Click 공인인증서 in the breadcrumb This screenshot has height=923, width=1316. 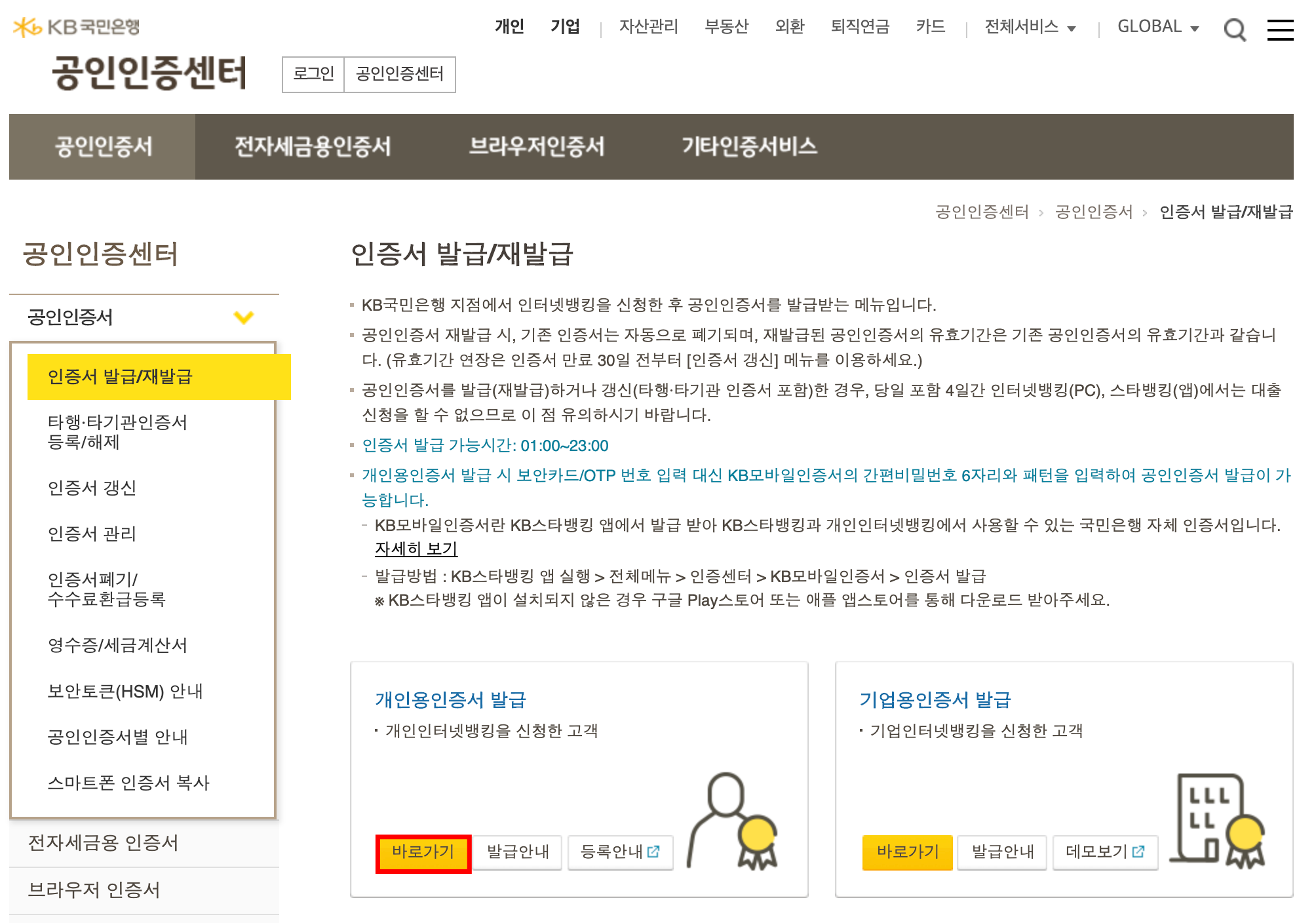[1093, 212]
